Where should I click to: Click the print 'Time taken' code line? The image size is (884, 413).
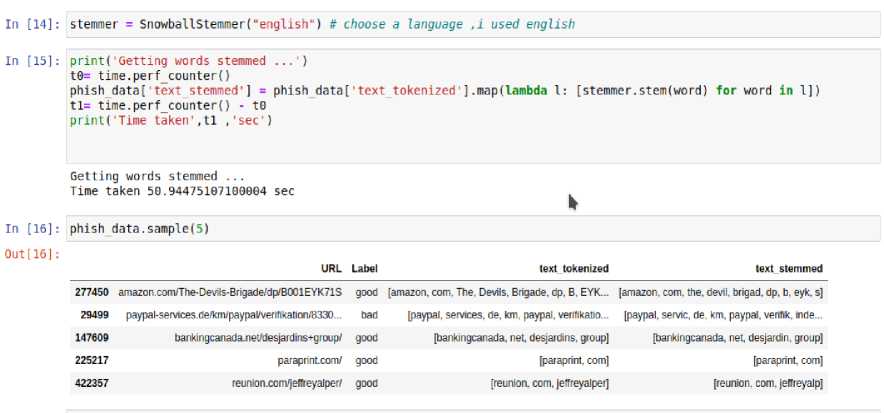pos(170,121)
